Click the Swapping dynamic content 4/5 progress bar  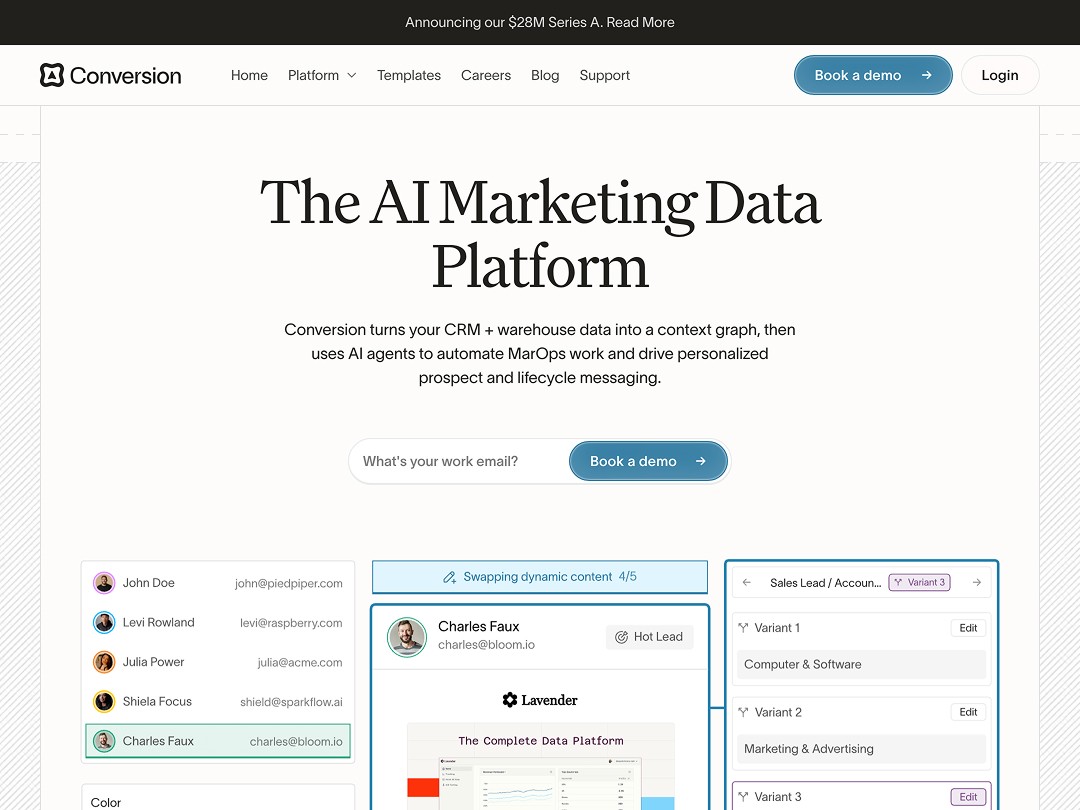point(540,577)
